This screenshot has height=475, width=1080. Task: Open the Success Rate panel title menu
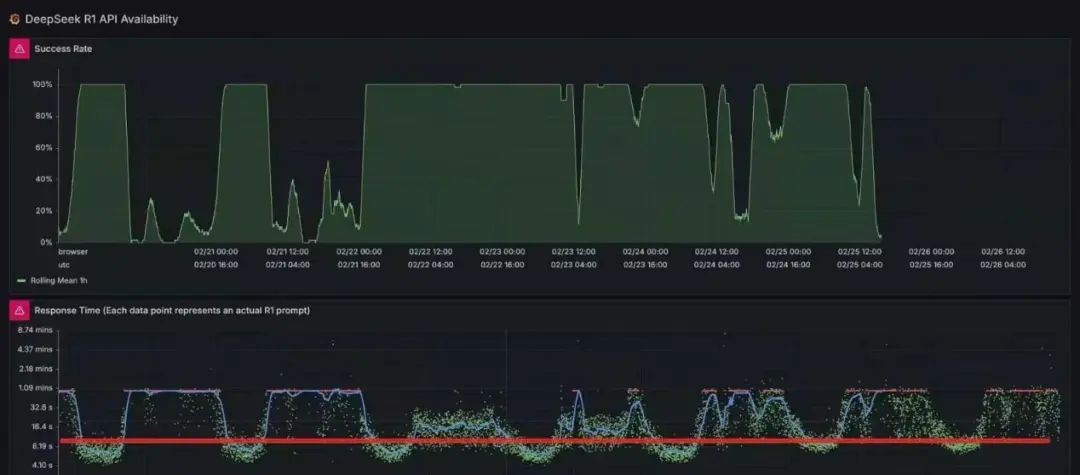pyautogui.click(x=63, y=49)
